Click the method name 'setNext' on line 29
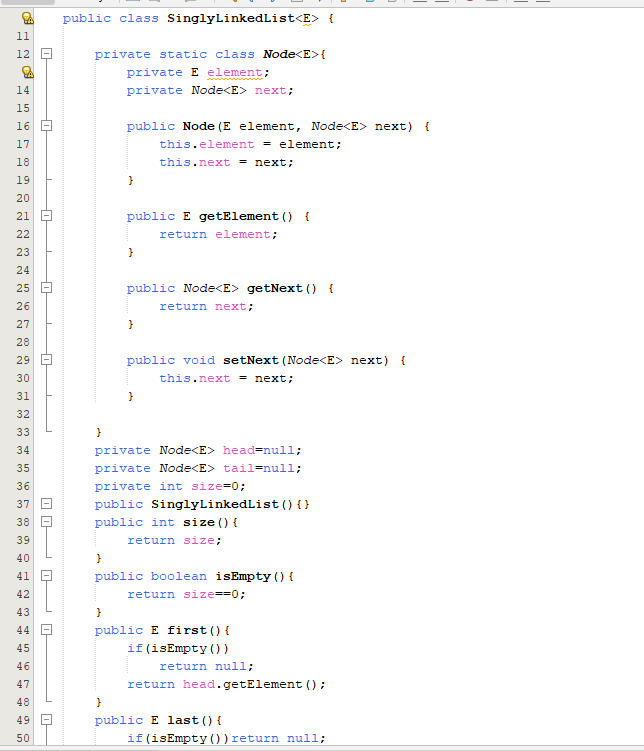644x751 pixels. 250,360
